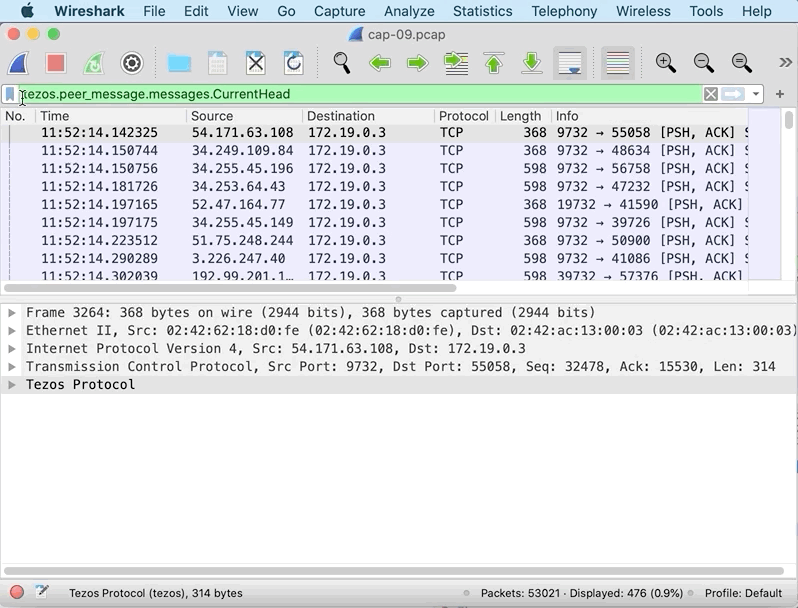798x608 pixels.
Task: Add a display filter button with the plus icon
Action: [x=780, y=94]
